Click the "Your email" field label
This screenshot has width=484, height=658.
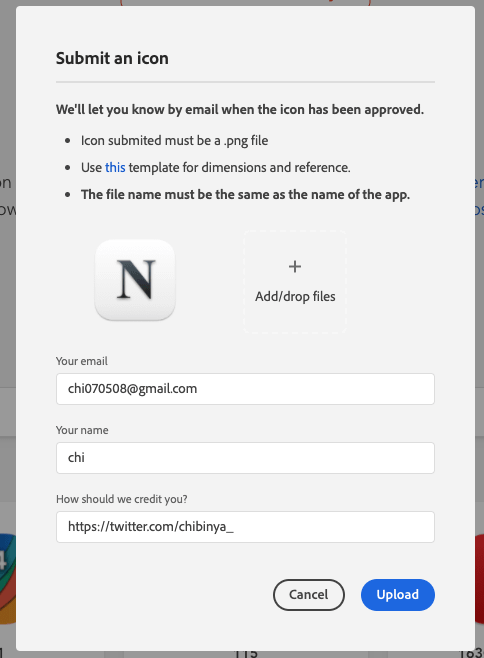point(82,361)
